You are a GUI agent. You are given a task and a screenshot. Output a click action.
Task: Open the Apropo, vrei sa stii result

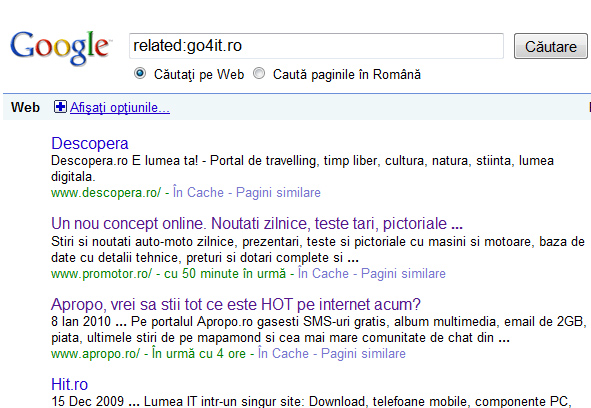coord(236,304)
